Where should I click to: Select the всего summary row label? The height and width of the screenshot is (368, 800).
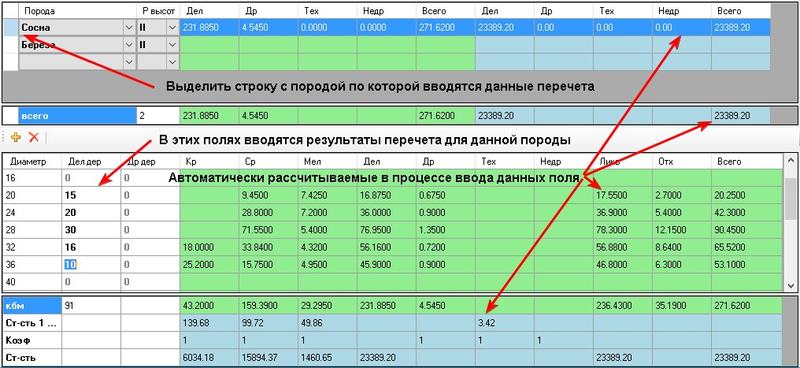[78, 116]
